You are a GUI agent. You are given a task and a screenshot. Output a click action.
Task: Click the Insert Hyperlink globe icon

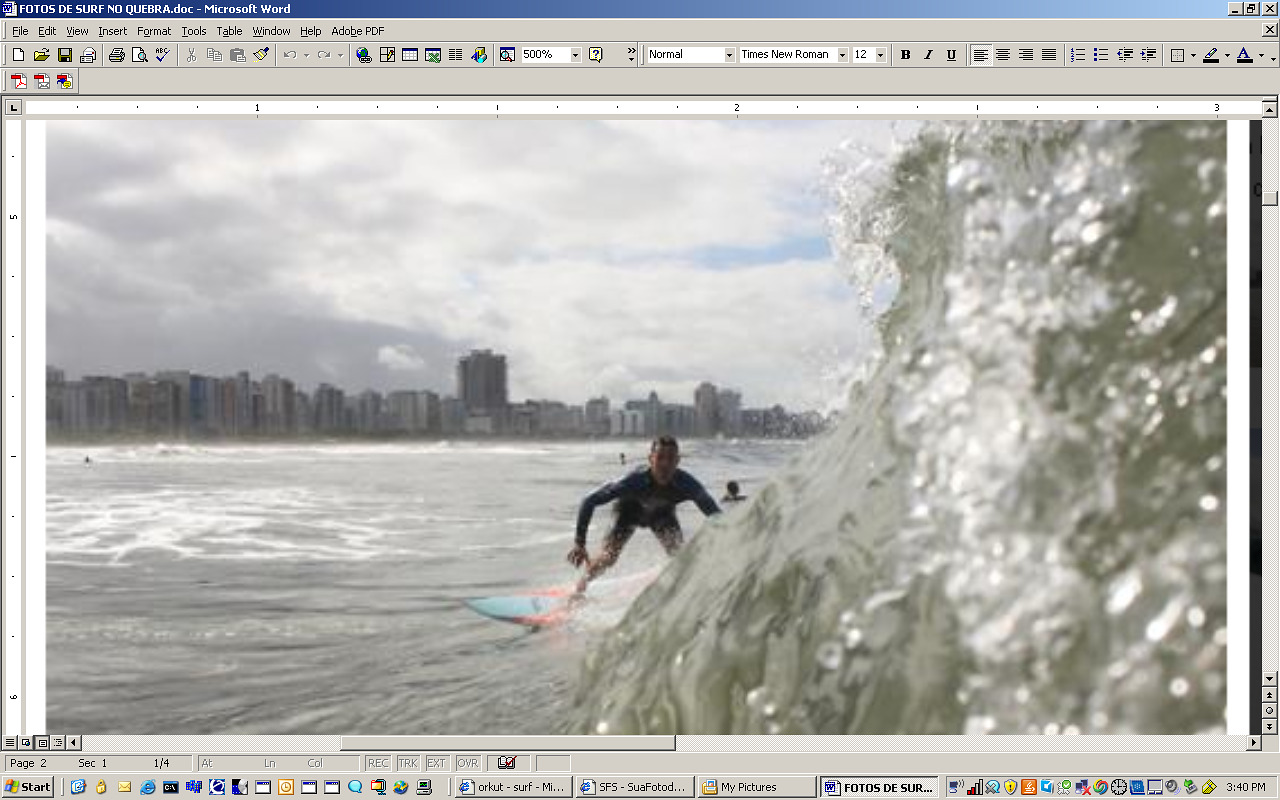(364, 55)
